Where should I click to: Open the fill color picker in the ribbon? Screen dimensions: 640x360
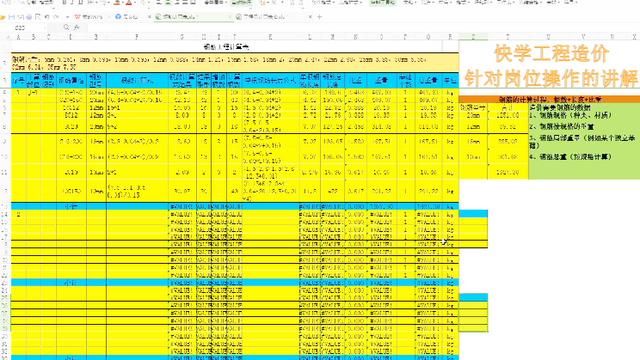[x=117, y=2]
